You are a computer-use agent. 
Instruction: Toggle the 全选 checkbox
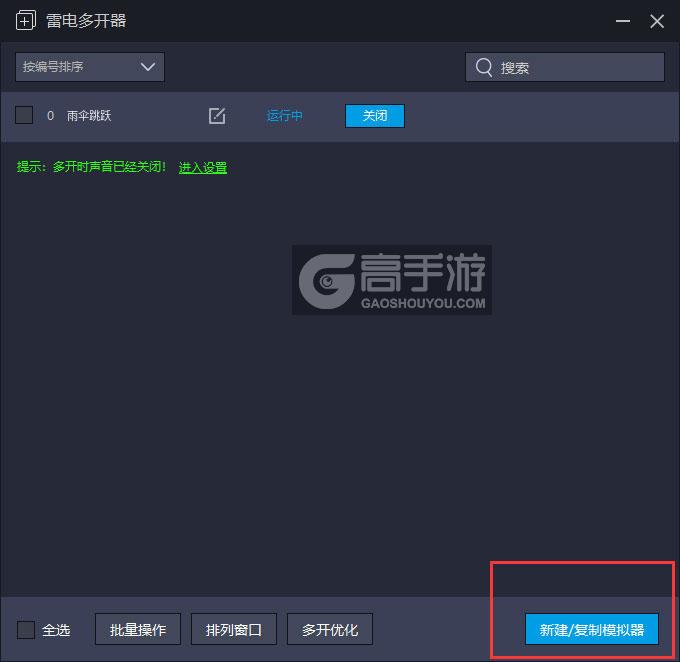[26, 630]
